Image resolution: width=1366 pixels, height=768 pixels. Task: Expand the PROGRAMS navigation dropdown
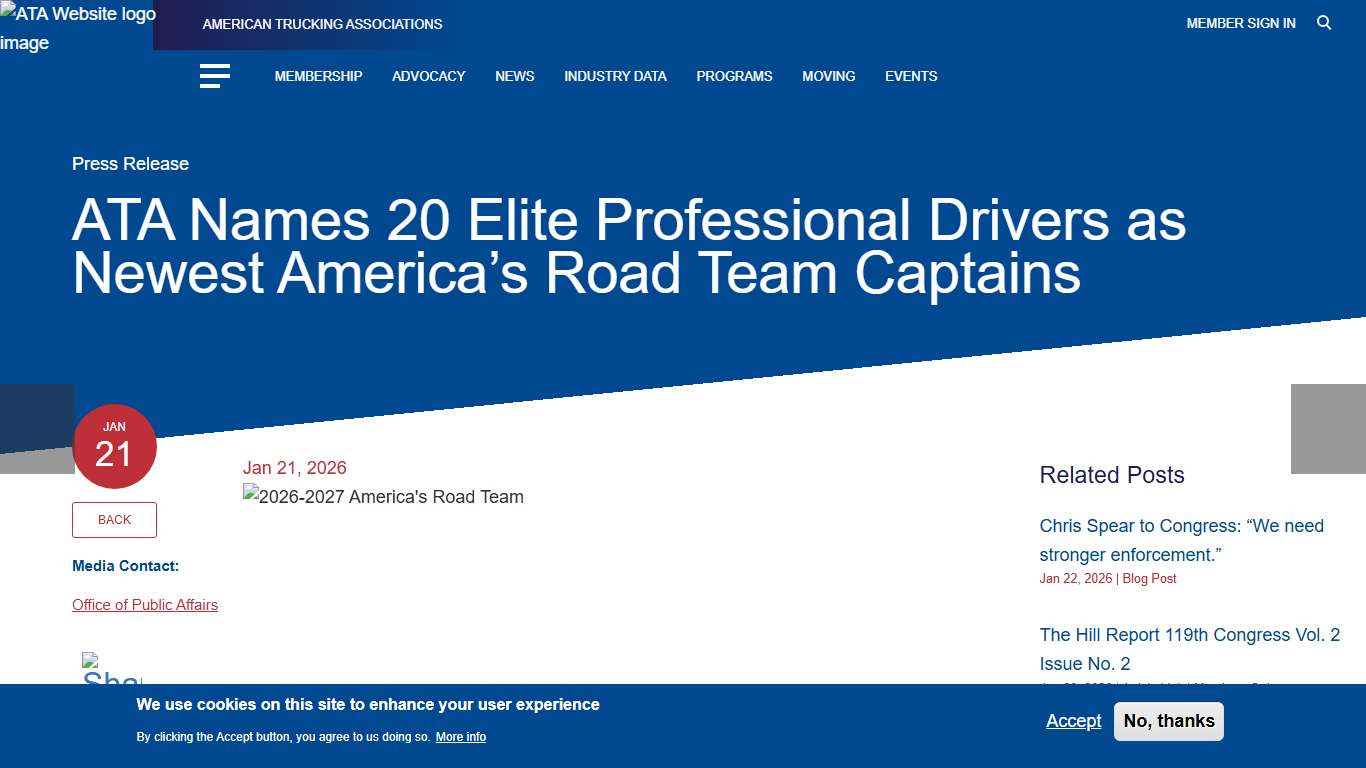pyautogui.click(x=734, y=76)
